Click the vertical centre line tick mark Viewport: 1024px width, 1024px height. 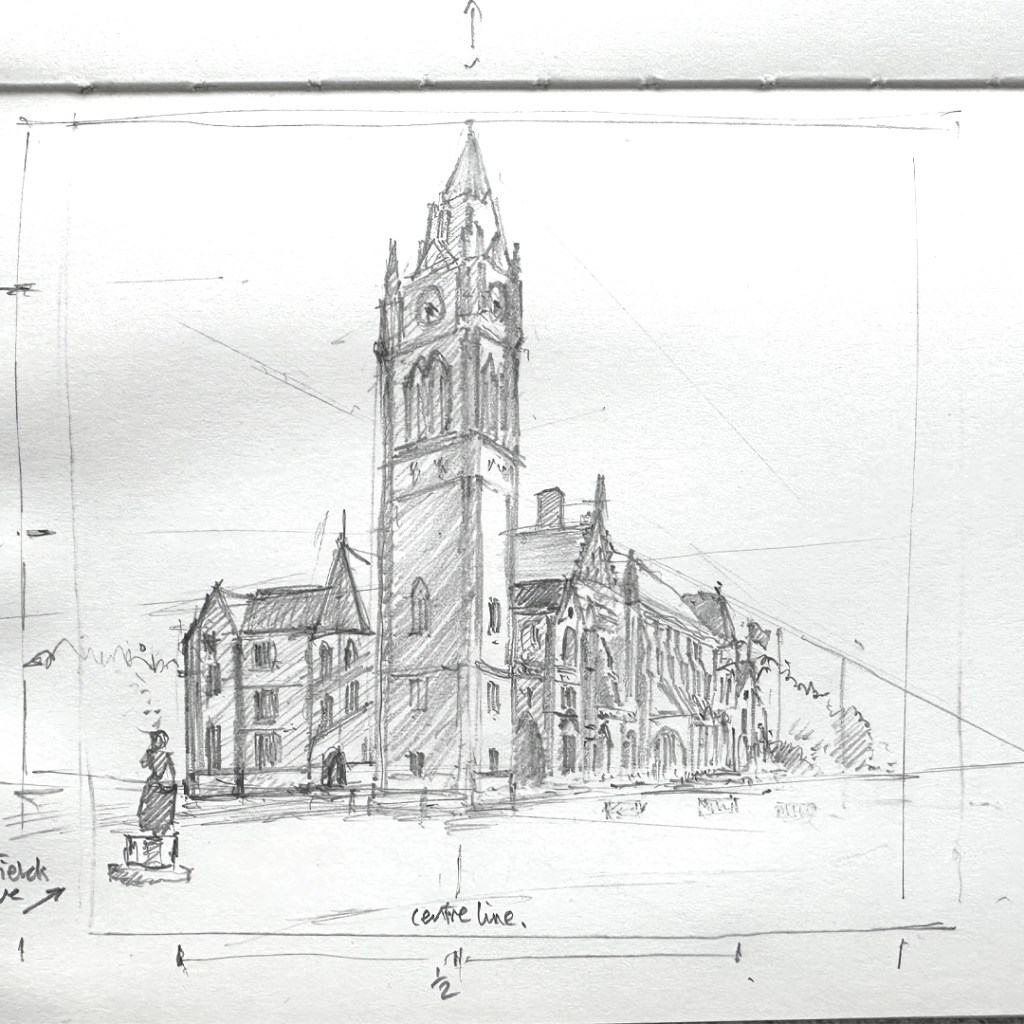(x=458, y=871)
